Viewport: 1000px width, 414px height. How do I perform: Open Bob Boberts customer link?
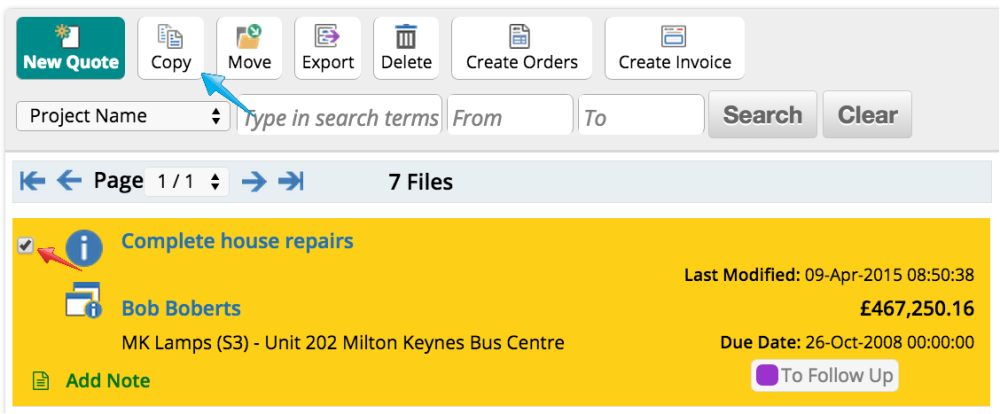181,309
